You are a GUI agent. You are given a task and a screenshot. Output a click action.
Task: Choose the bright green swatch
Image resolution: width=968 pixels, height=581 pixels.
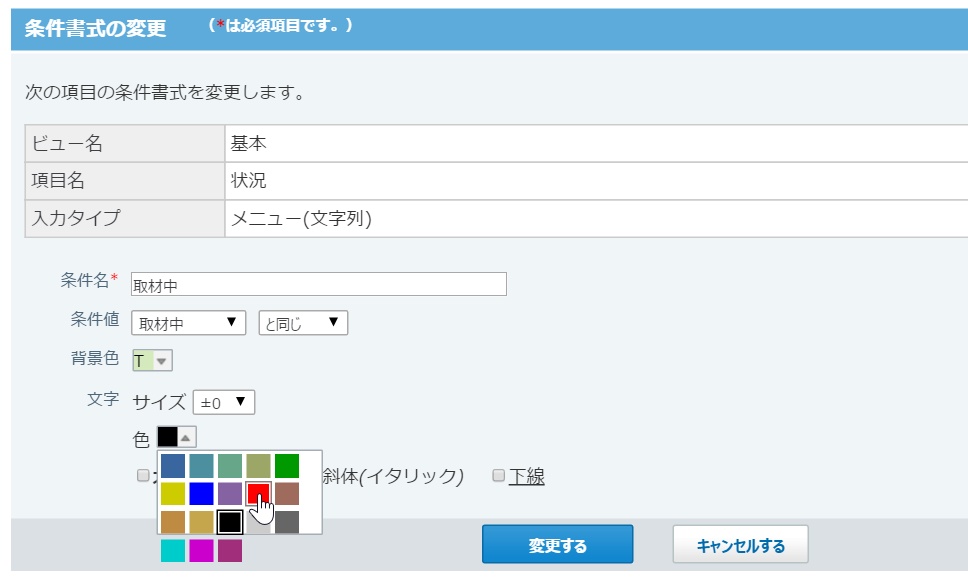[287, 466]
